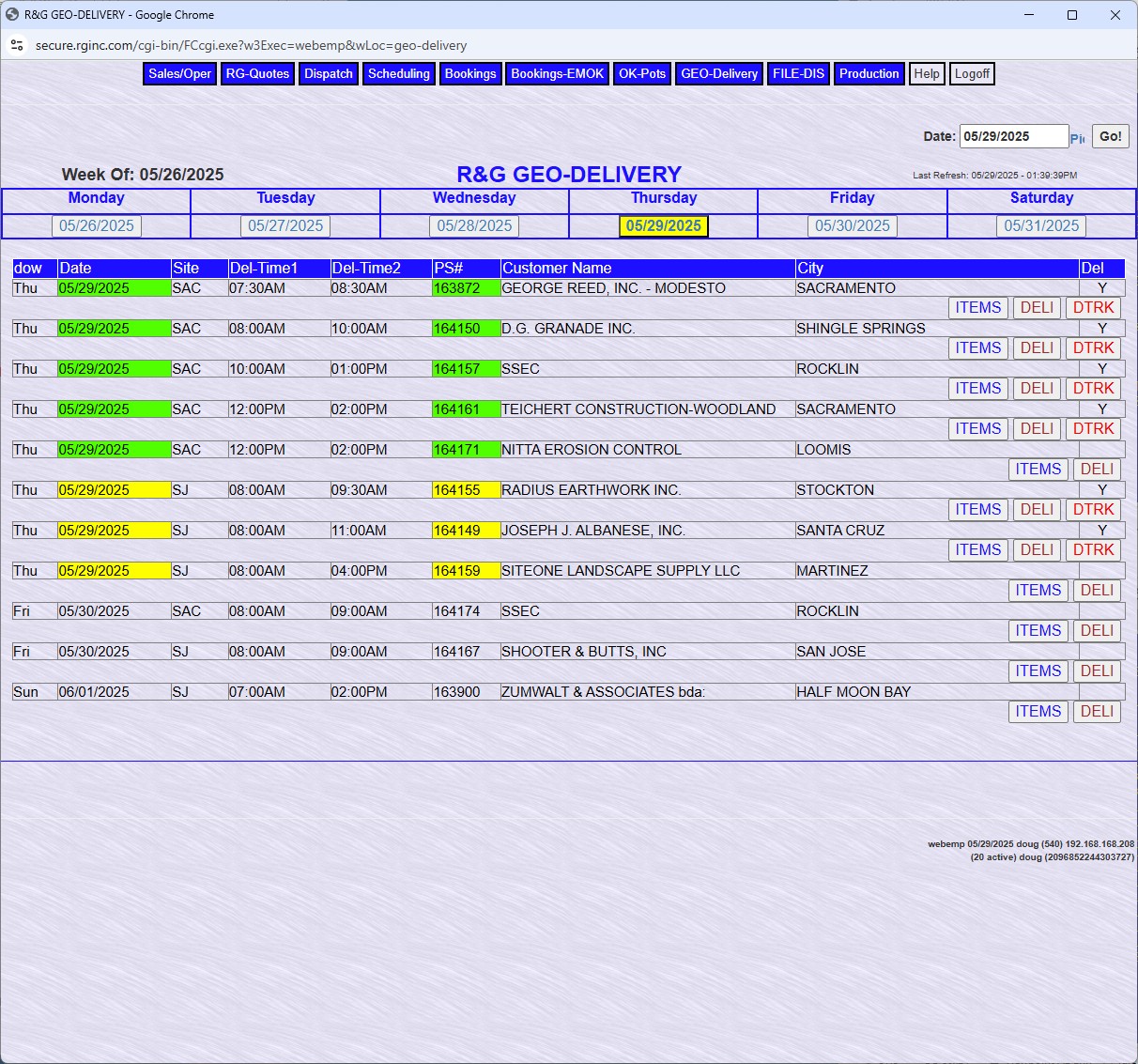The image size is (1138, 1064).
Task: Click the Date input field
Action: (1014, 136)
